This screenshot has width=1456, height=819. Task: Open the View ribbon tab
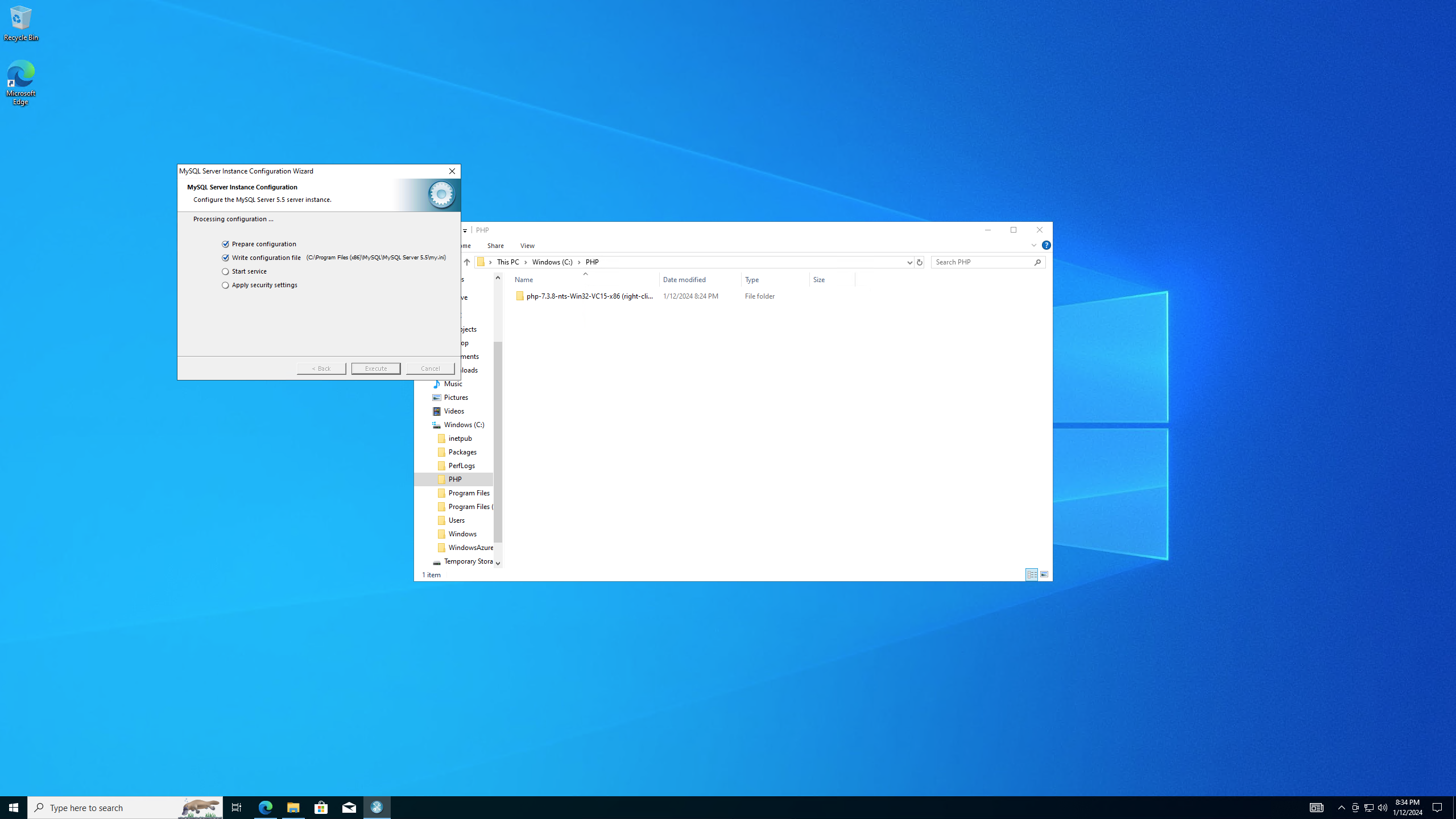[527, 246]
